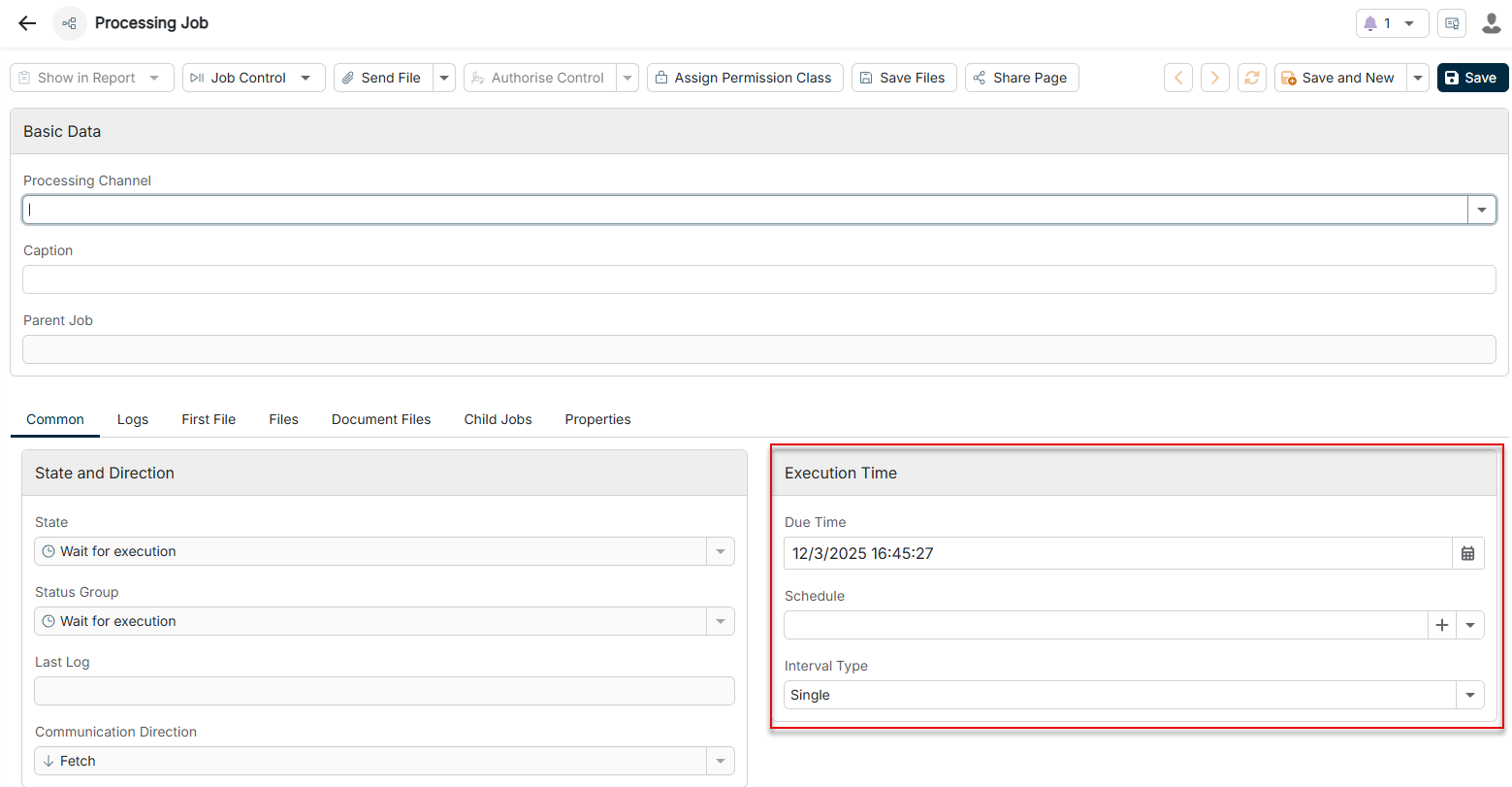Image resolution: width=1512 pixels, height=787 pixels.
Task: Open the Files tab
Action: pyautogui.click(x=283, y=419)
